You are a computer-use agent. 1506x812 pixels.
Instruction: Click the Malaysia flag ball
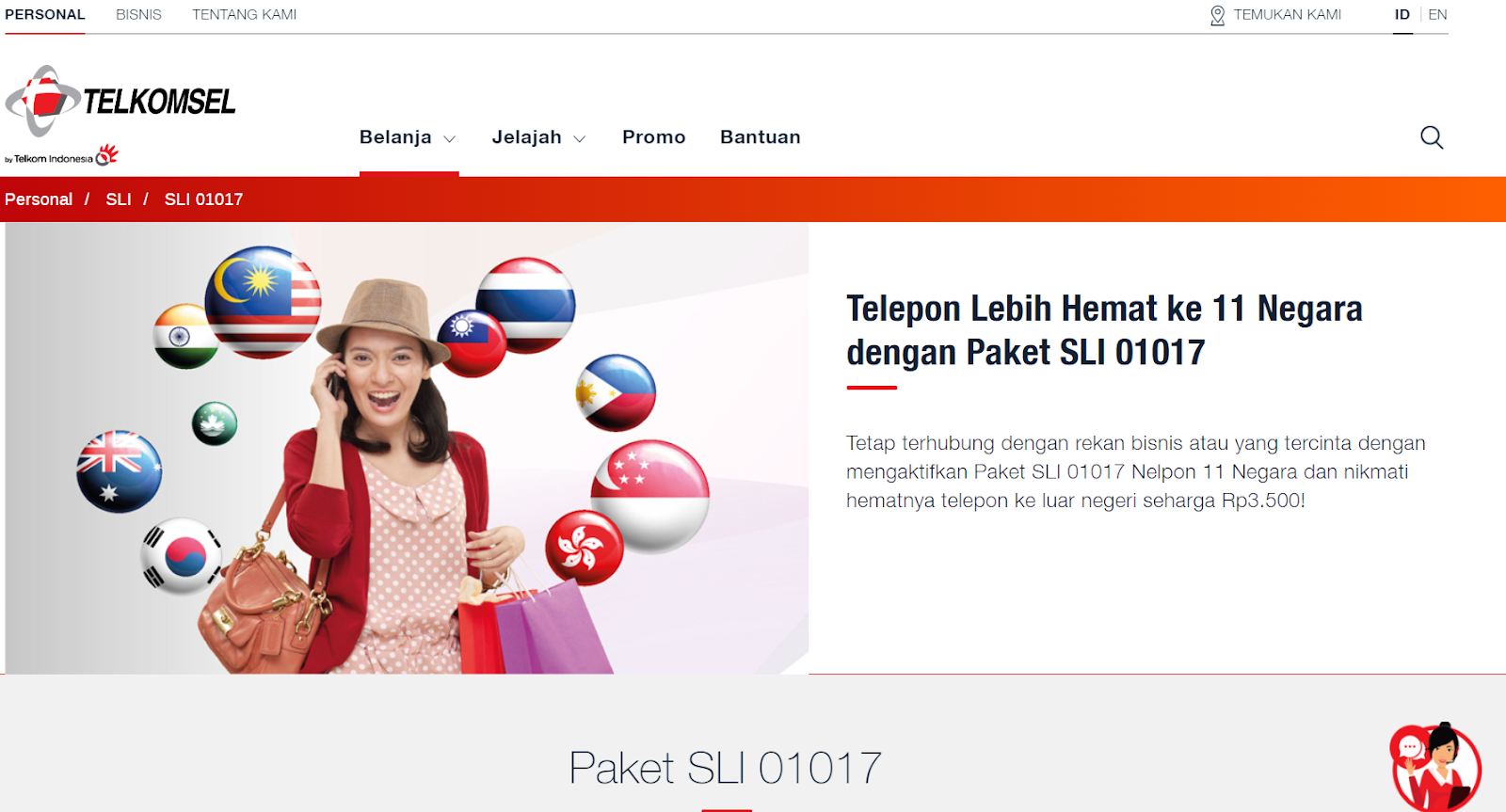(x=264, y=302)
